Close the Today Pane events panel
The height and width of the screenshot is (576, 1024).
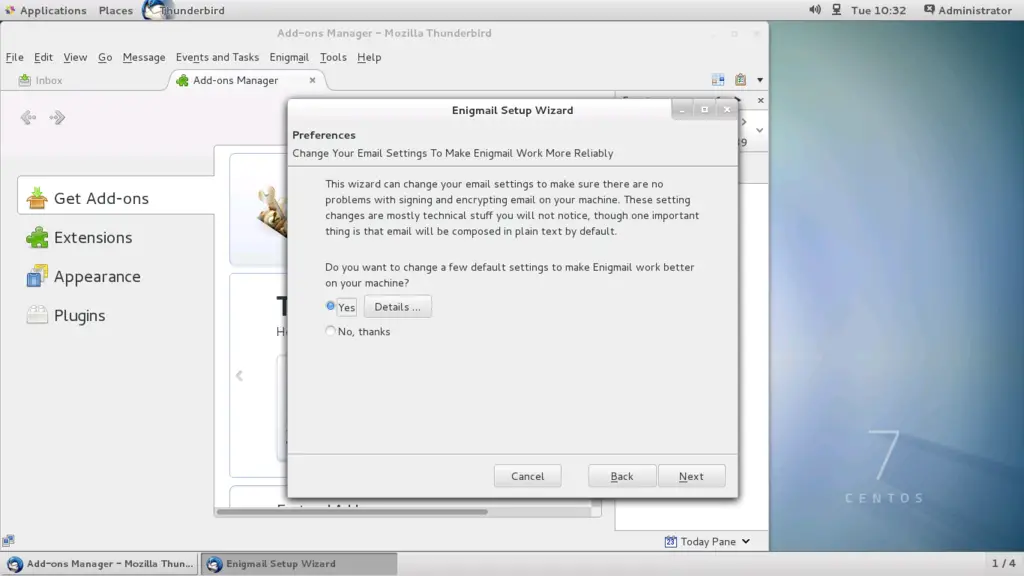[760, 101]
